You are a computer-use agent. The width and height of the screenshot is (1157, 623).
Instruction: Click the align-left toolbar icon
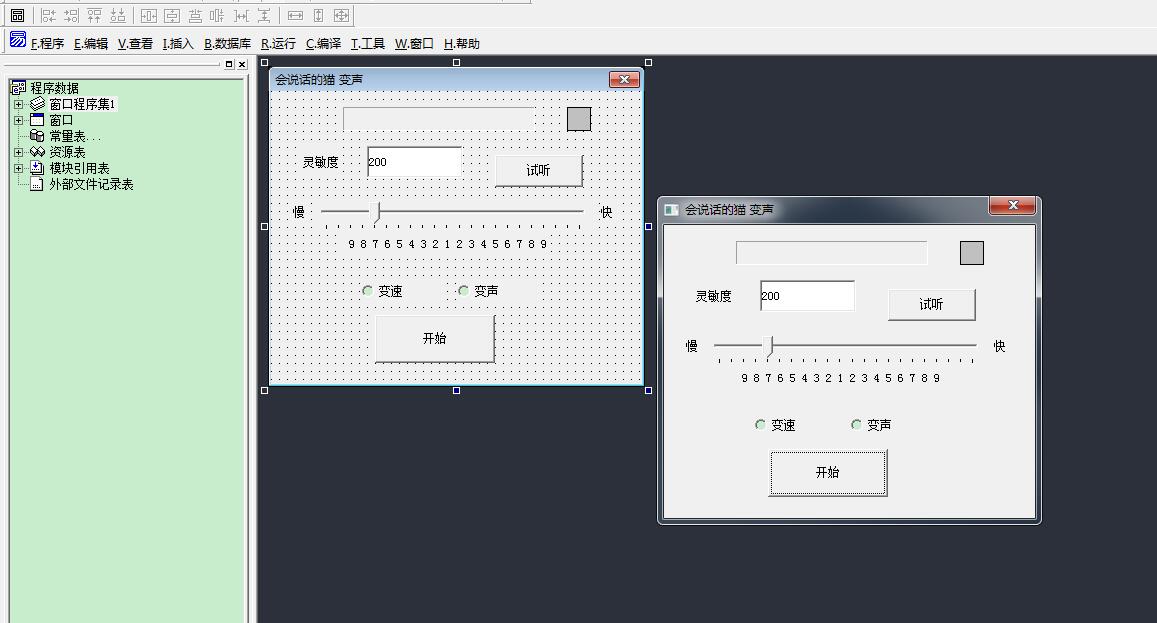click(48, 15)
